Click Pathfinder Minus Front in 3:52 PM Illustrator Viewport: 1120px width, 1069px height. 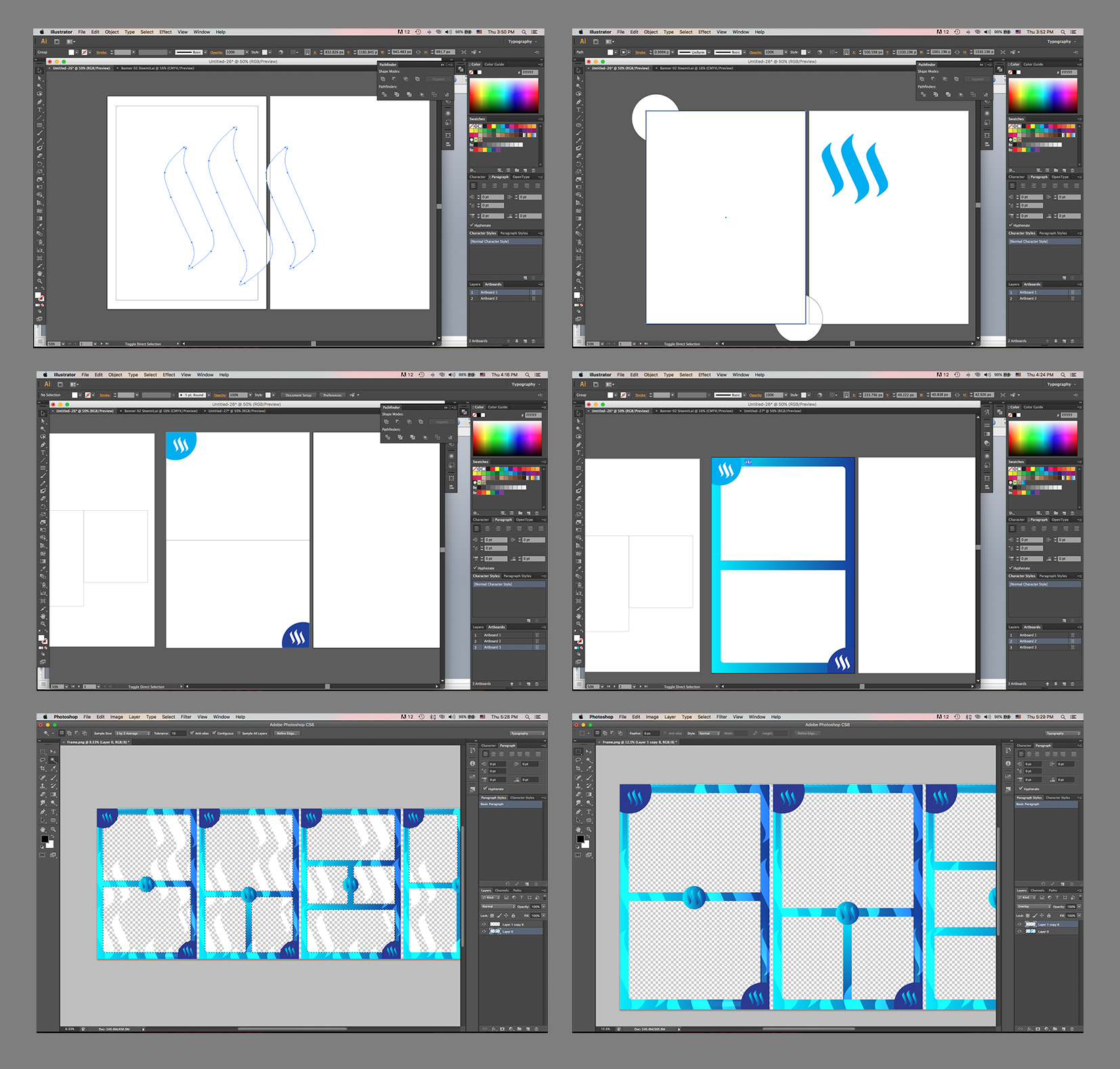(934, 79)
